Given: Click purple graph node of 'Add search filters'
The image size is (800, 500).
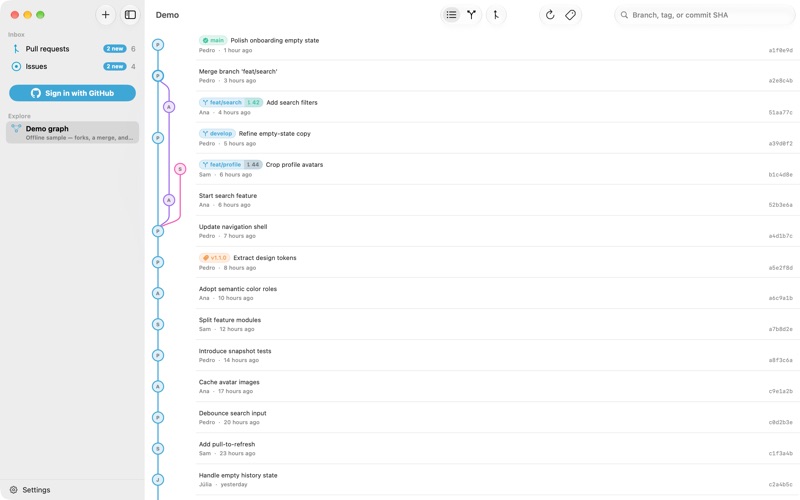Looking at the screenshot, I should pyautogui.click(x=169, y=107).
